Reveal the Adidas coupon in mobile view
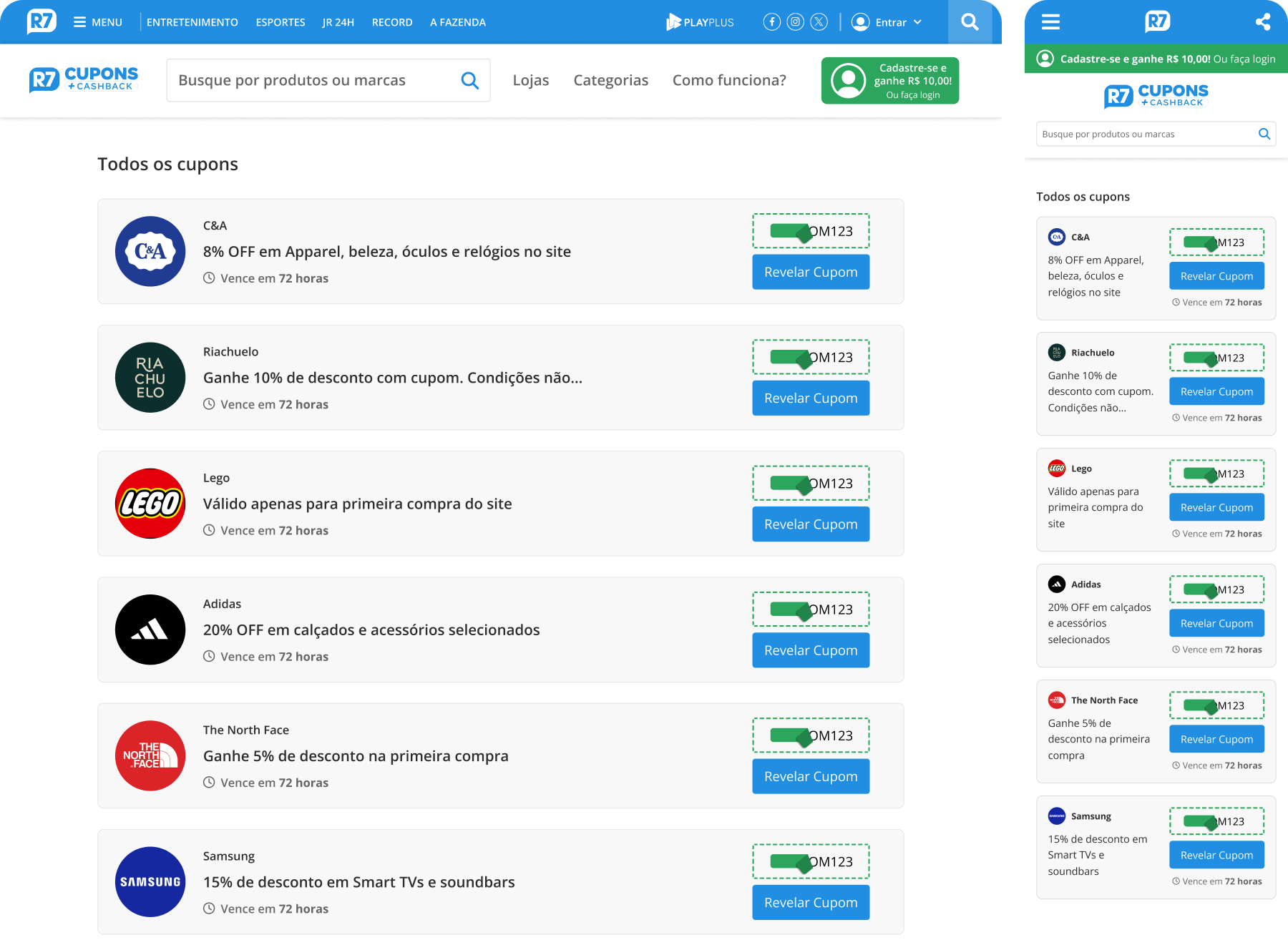Image resolution: width=1288 pixels, height=950 pixels. [x=1216, y=623]
